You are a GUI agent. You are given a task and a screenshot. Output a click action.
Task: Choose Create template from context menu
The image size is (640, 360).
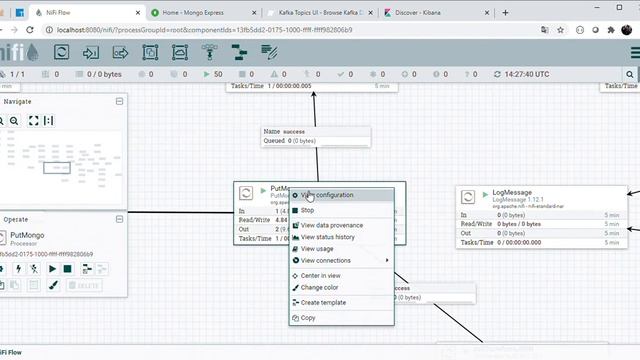pos(342,303)
